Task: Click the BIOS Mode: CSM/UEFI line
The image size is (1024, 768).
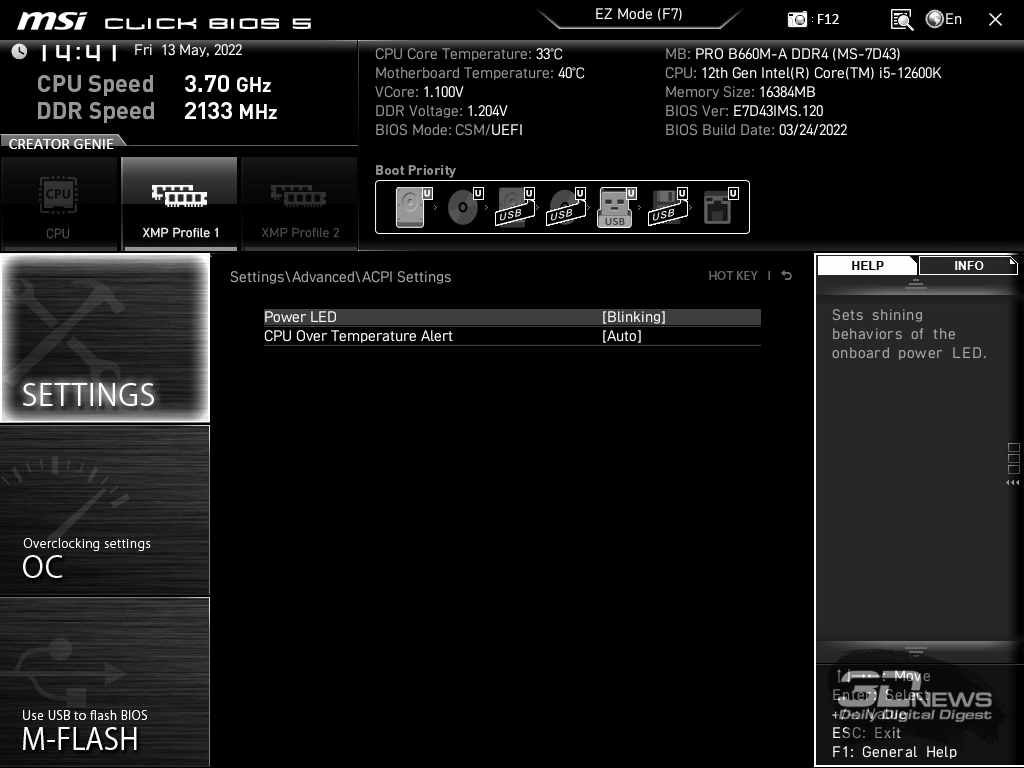Action: (x=449, y=130)
